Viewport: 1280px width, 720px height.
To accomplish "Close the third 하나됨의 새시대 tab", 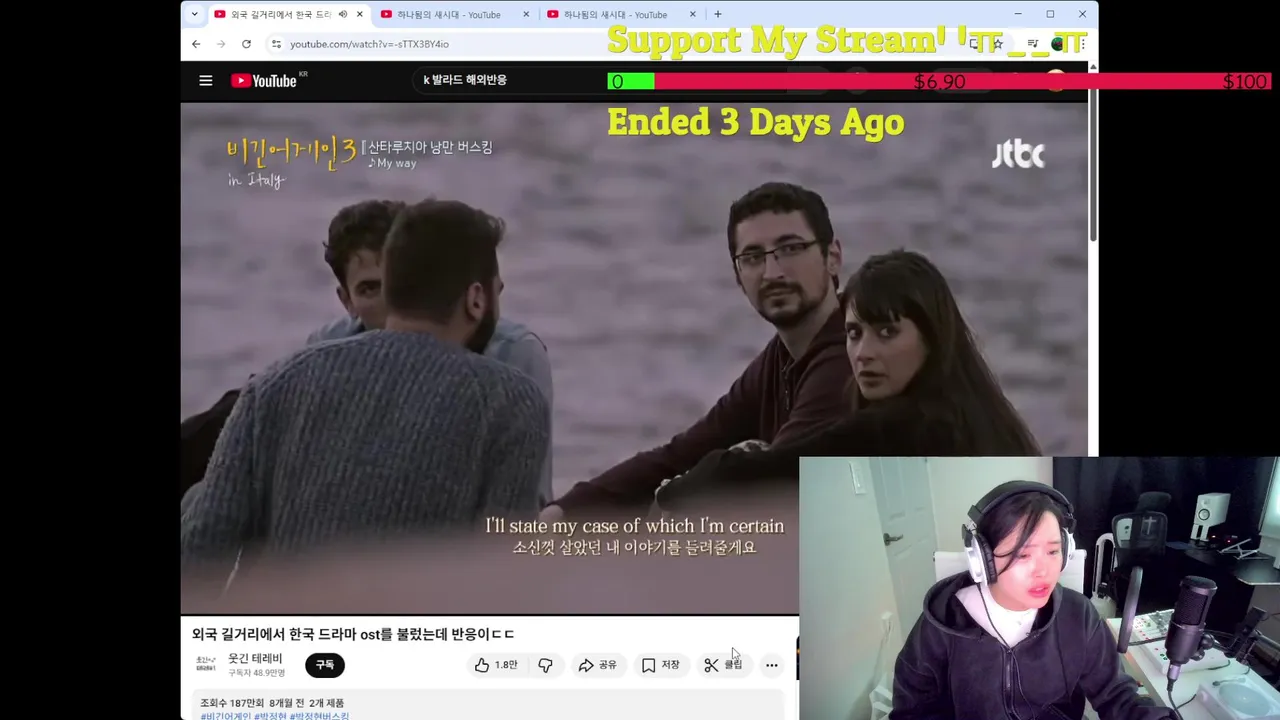I will pos(692,14).
